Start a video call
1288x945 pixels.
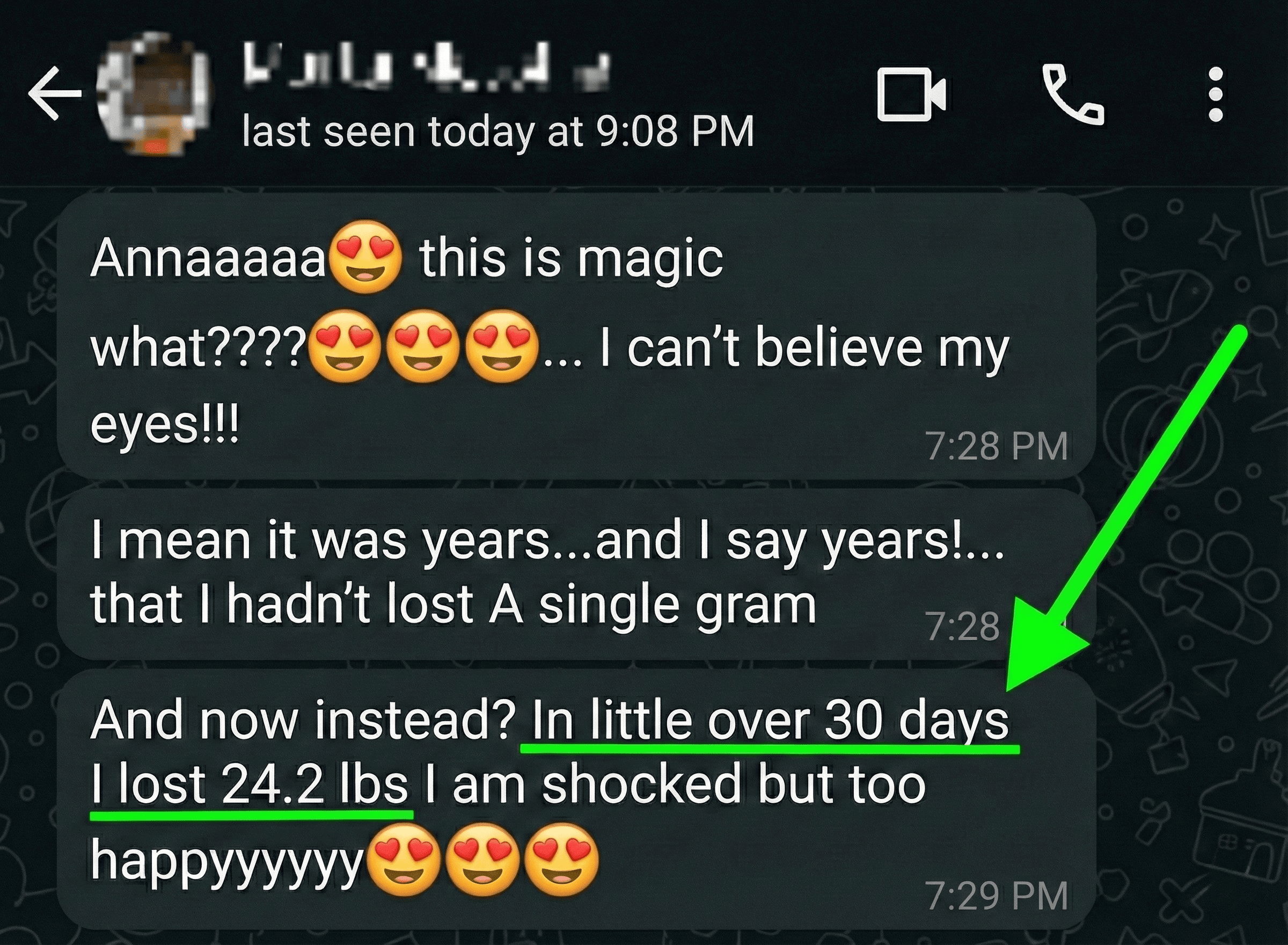(911, 95)
